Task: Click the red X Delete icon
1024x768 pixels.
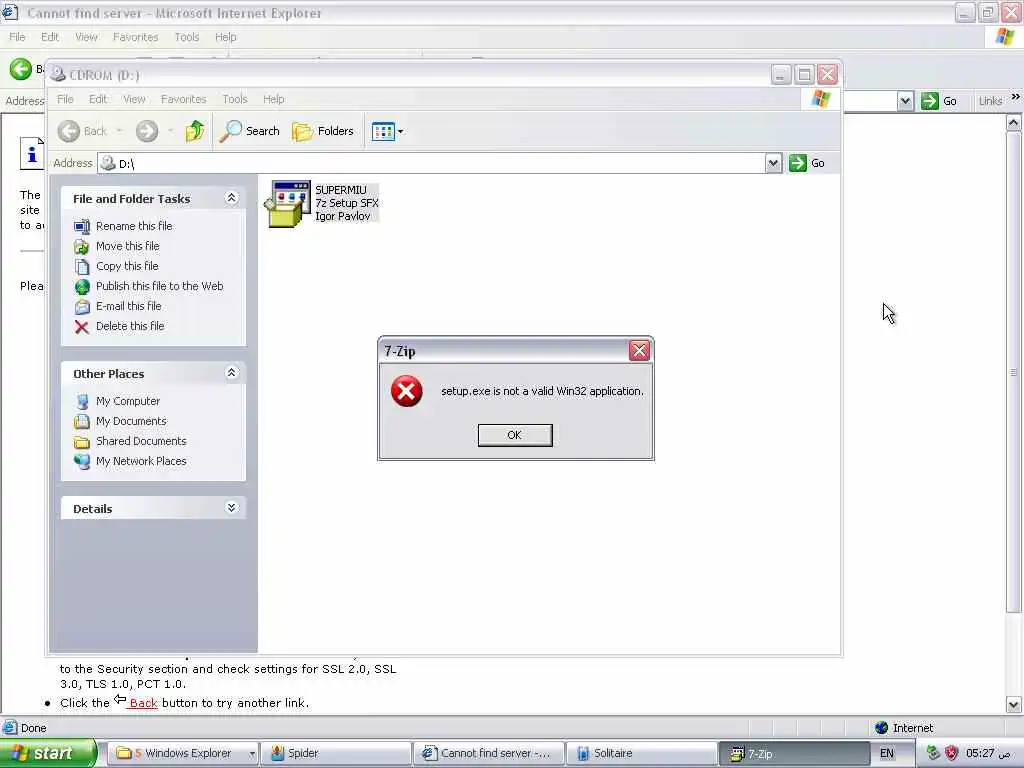Action: tap(82, 327)
